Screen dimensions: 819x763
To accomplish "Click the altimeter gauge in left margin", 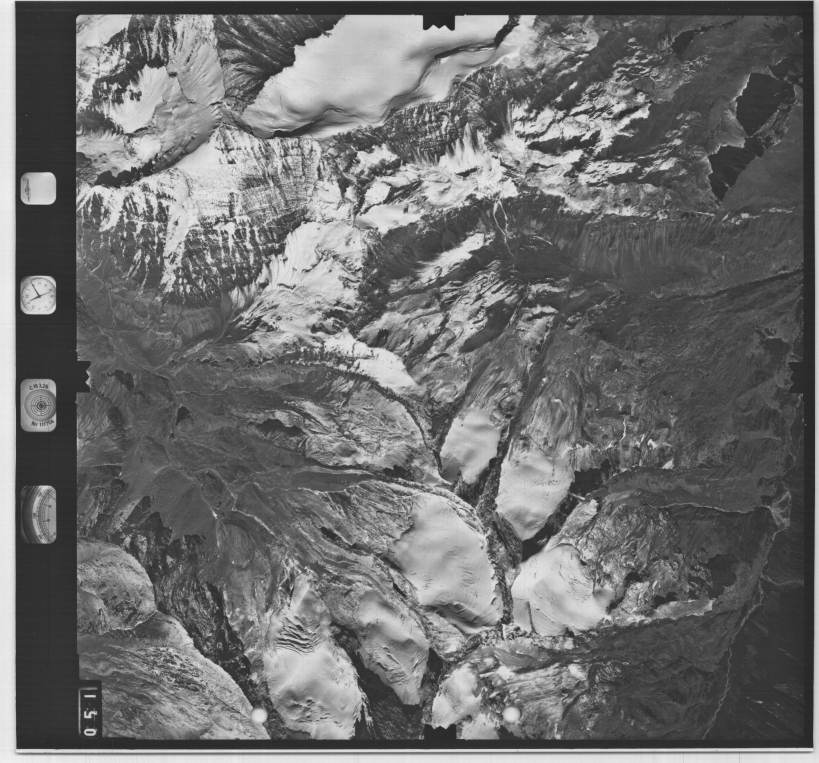I will pos(39,514).
